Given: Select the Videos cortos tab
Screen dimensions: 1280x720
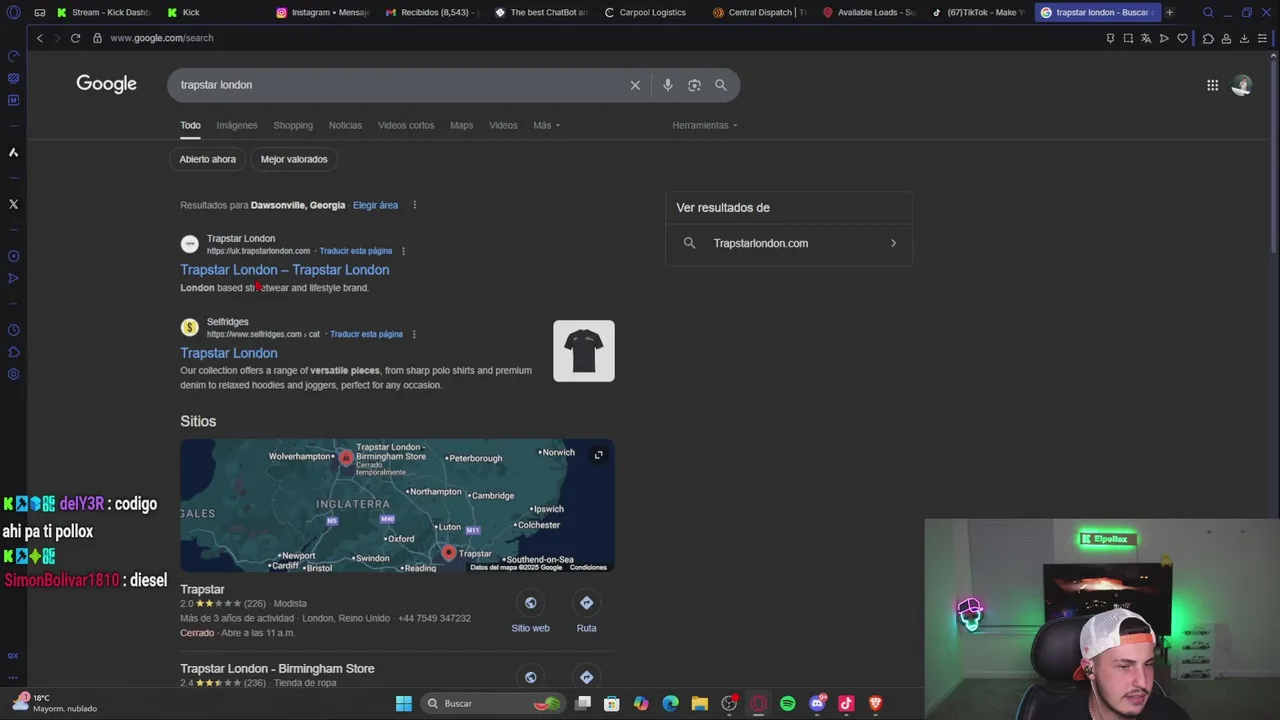Looking at the screenshot, I should pos(406,125).
